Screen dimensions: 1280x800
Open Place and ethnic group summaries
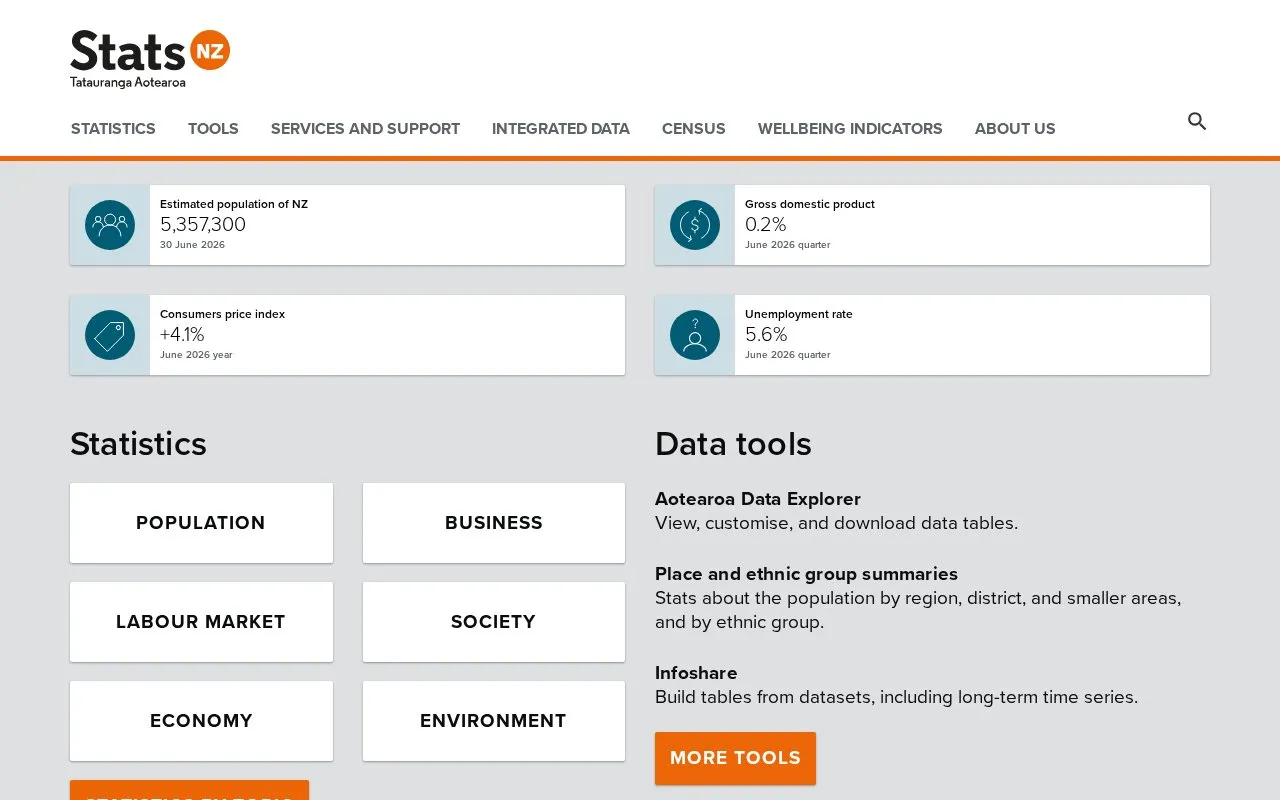[x=806, y=574]
